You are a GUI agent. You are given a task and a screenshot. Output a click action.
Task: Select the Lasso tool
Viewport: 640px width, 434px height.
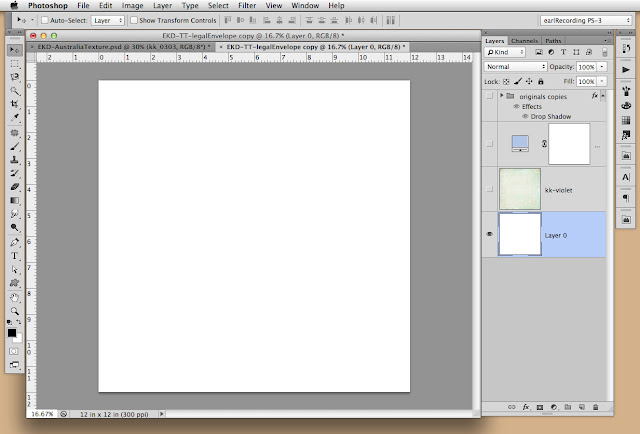click(14, 77)
